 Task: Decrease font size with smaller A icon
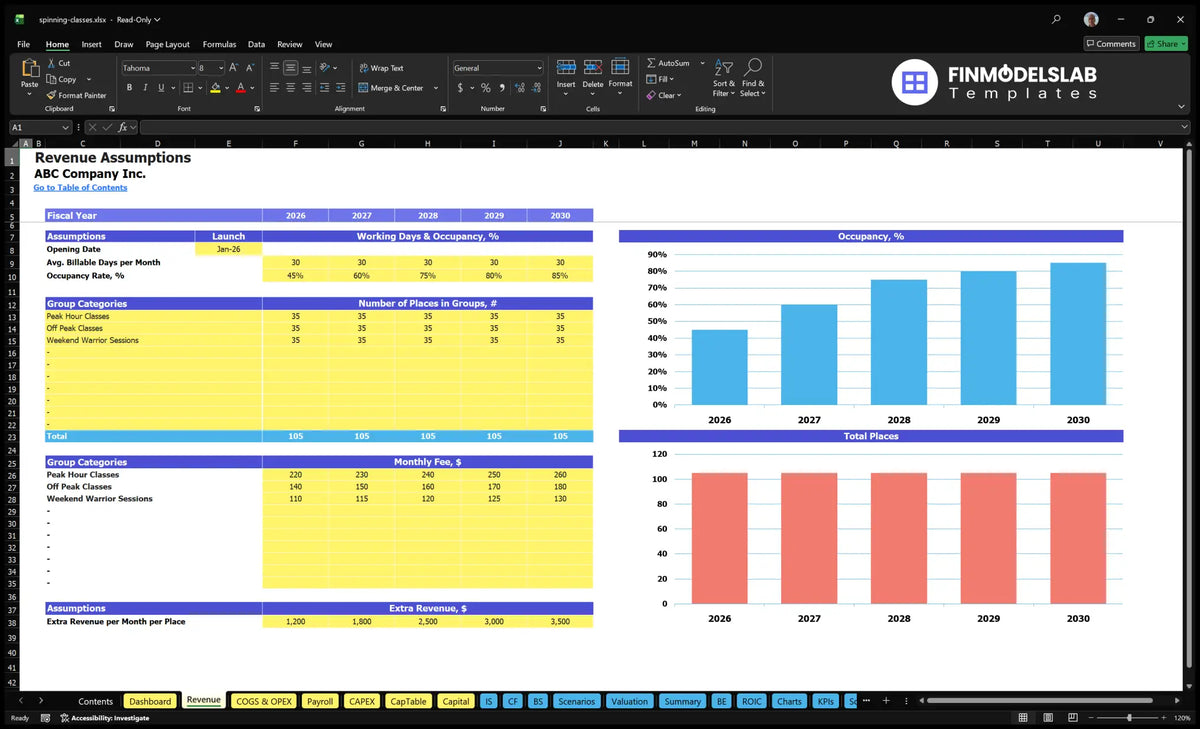click(249, 68)
